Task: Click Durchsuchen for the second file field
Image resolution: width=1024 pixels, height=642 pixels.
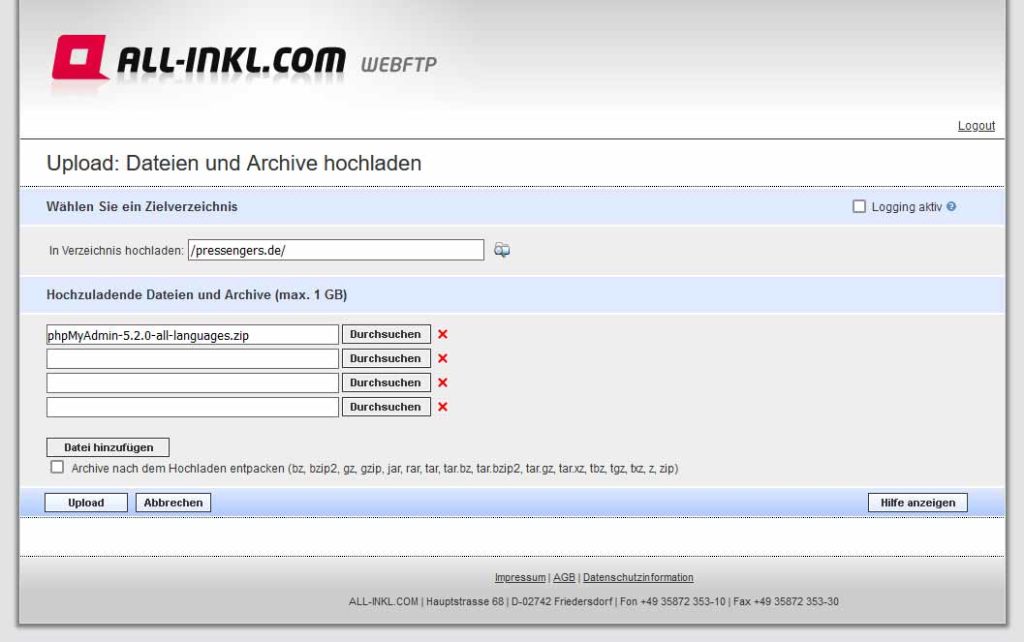Action: click(386, 359)
